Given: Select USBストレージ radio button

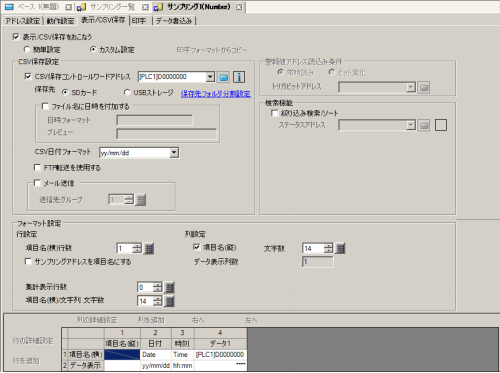Looking at the screenshot, I should [127, 92].
